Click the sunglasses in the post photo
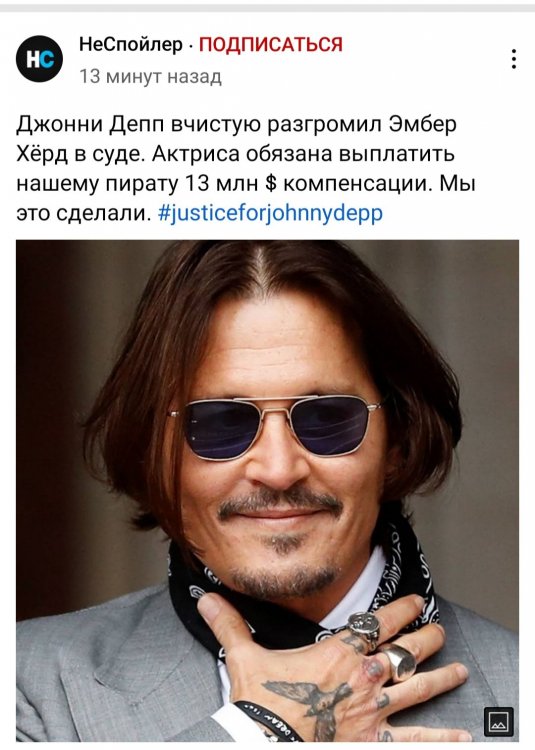Viewport: 535px width, 750px height. [x=276, y=427]
